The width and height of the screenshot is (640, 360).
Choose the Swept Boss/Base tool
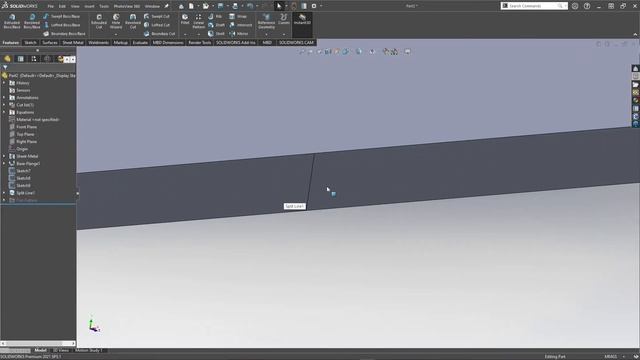(61, 16)
